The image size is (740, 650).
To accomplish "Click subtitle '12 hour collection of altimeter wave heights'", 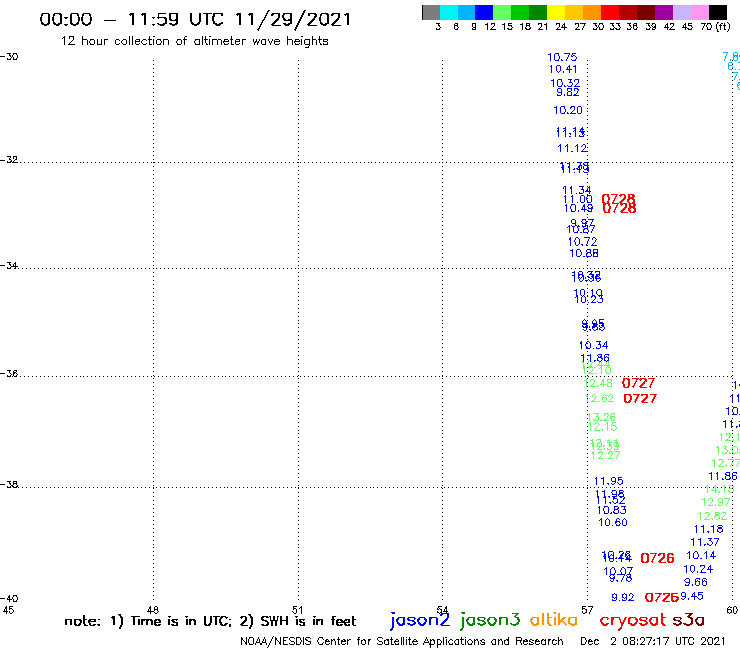I will pyautogui.click(x=194, y=41).
